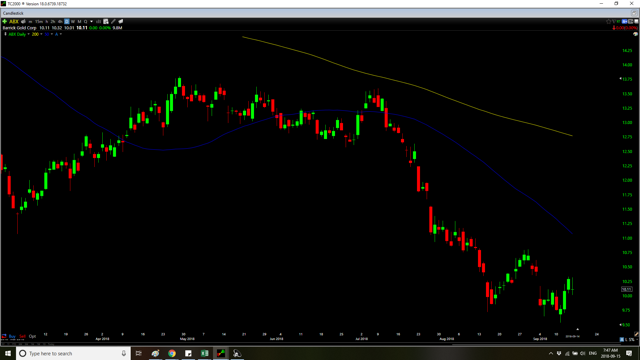Click the Buy button
Viewport: 640px width, 360px height.
12,336
